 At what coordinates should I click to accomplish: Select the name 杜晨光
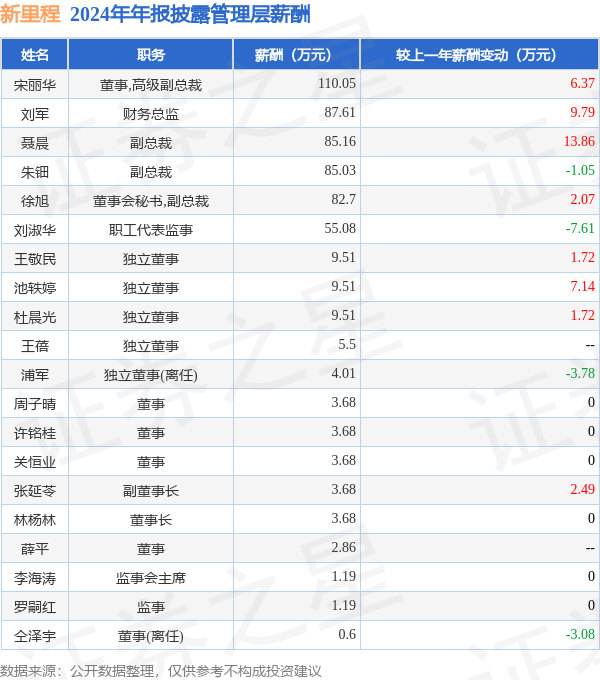(35, 317)
